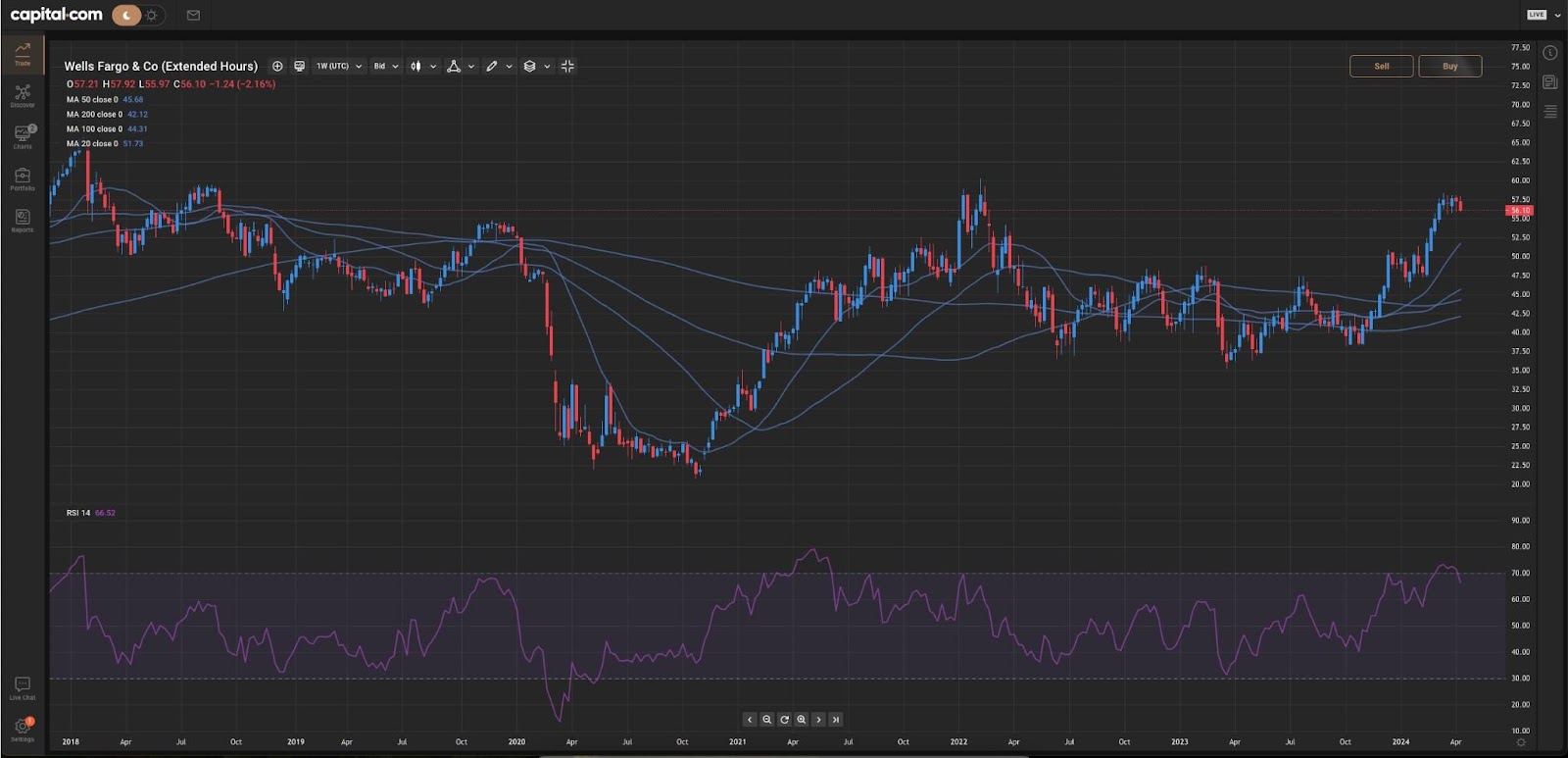Open Settings from sidebar
Viewport: 1568px width, 758px height.
pos(23,729)
